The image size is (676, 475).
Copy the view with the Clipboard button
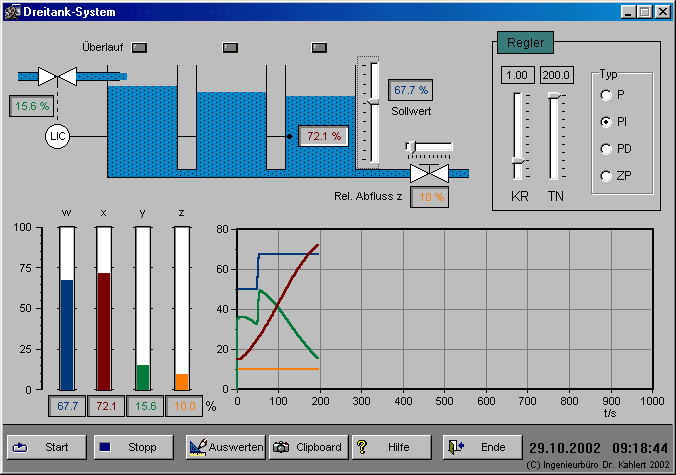tap(308, 447)
